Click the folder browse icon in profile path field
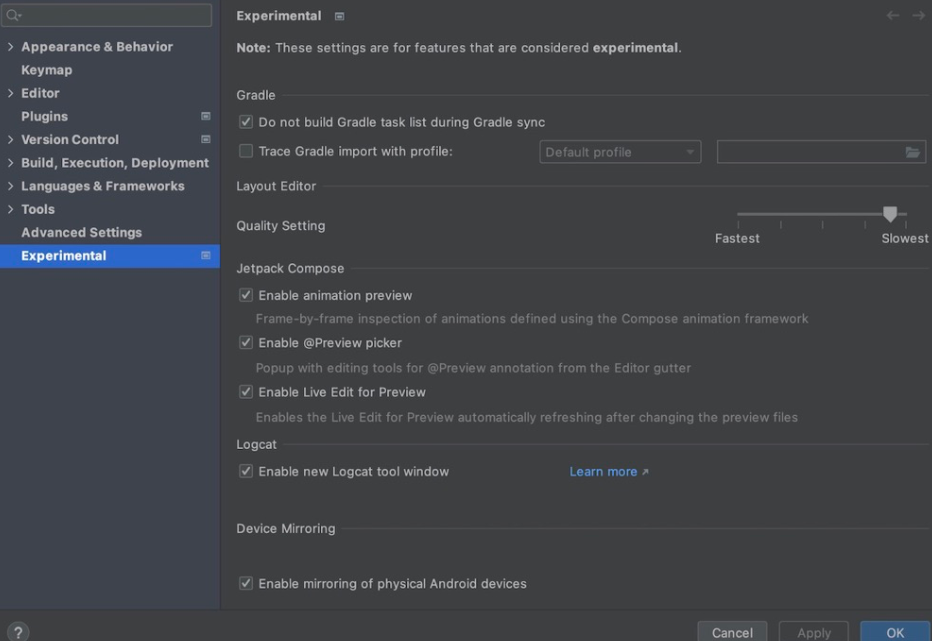This screenshot has width=932, height=641. (912, 152)
